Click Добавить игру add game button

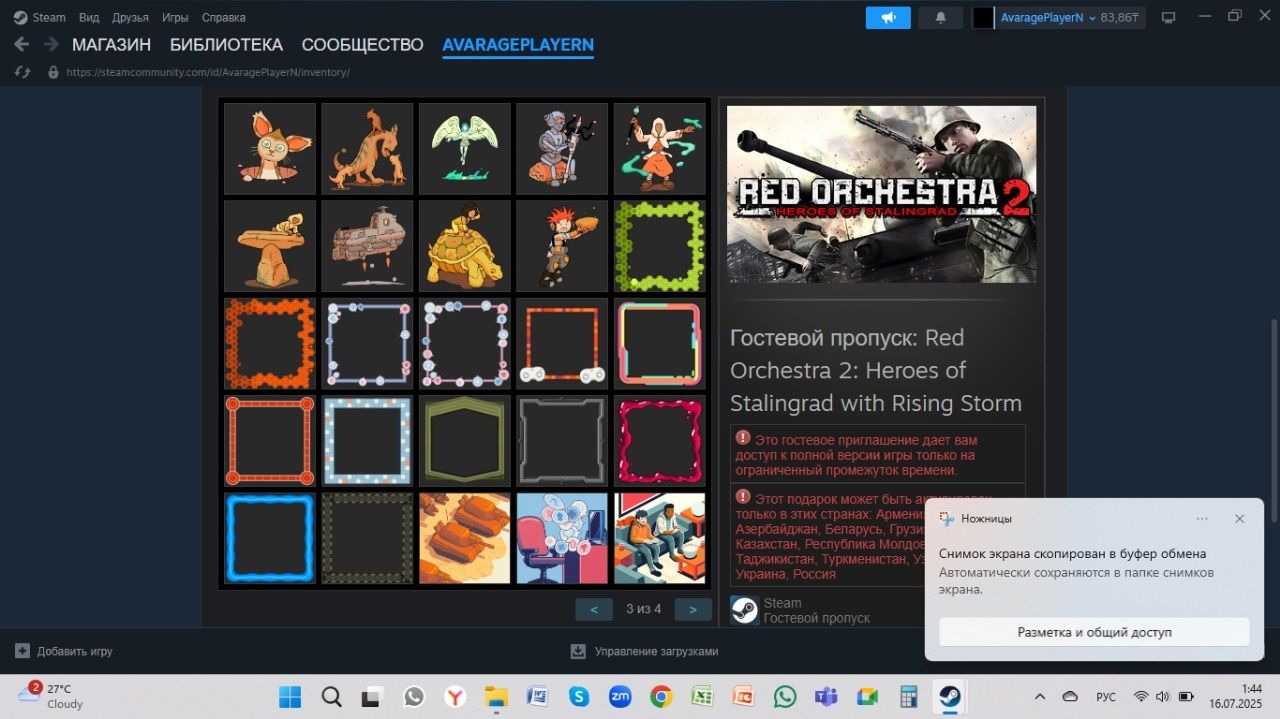coord(64,651)
